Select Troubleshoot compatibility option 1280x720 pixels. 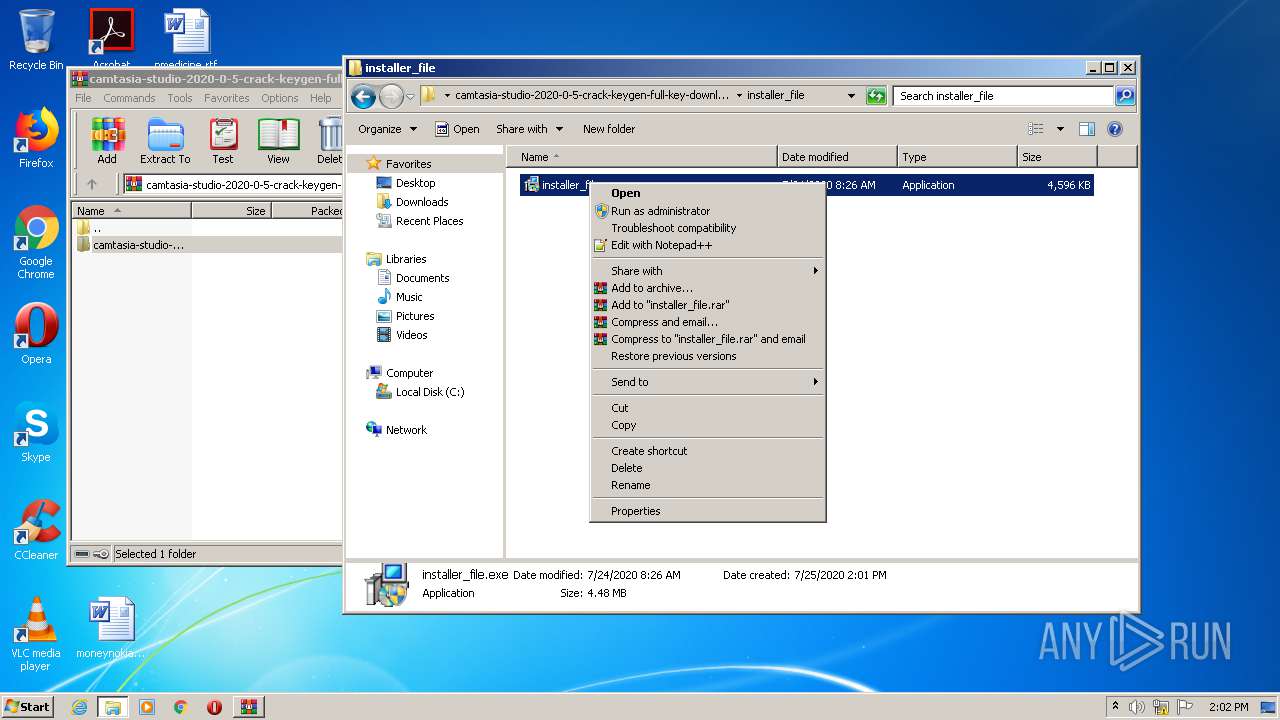(707, 228)
